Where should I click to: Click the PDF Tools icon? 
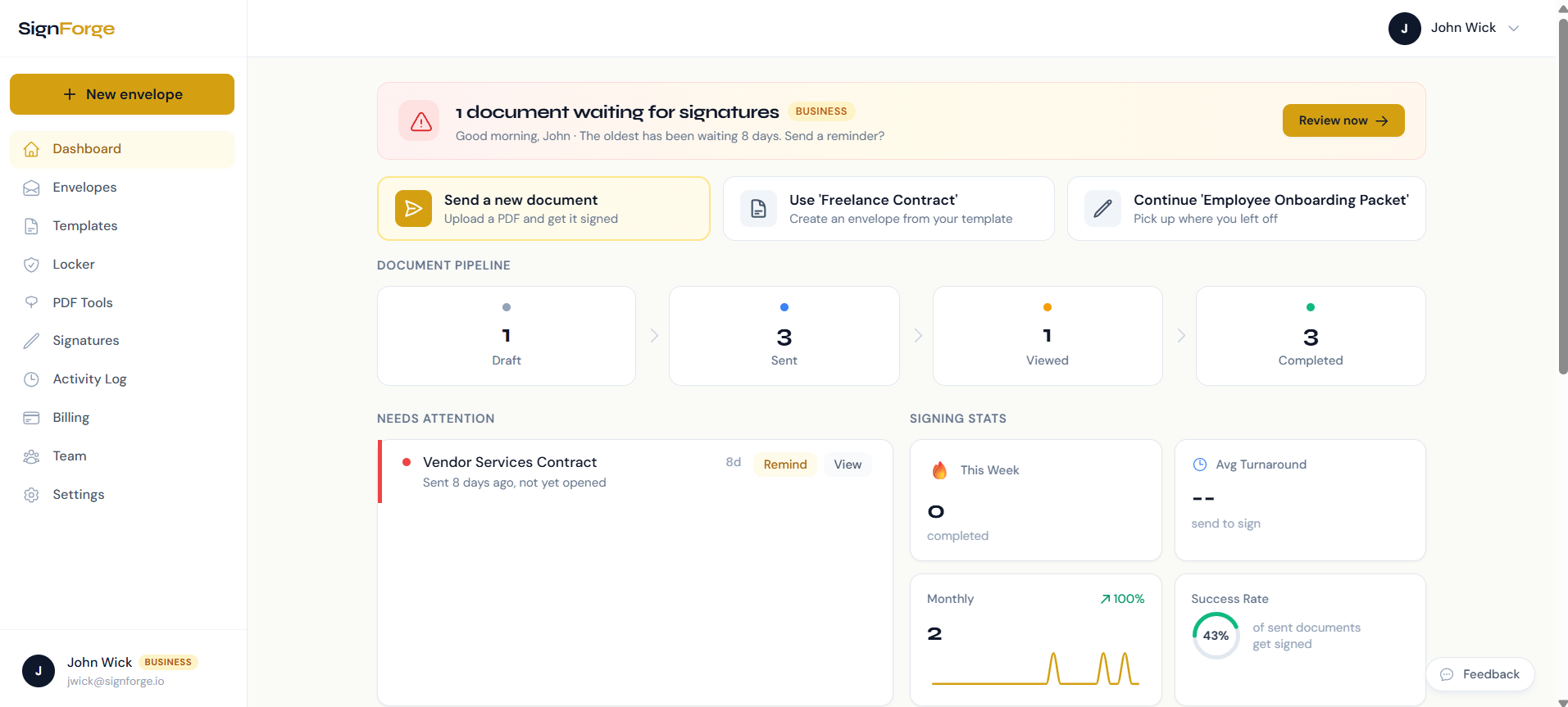(x=31, y=302)
